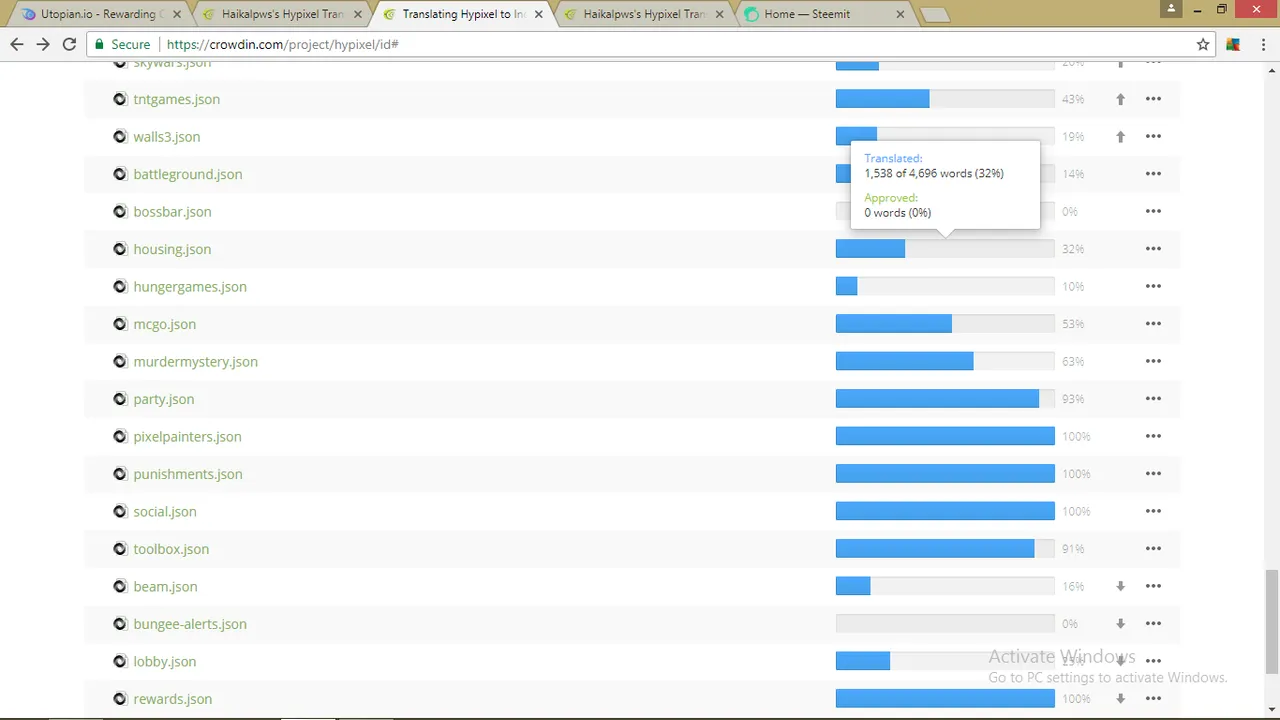Image resolution: width=1280 pixels, height=720 pixels.
Task: Click the toolbox.json progress bar
Action: (945, 549)
